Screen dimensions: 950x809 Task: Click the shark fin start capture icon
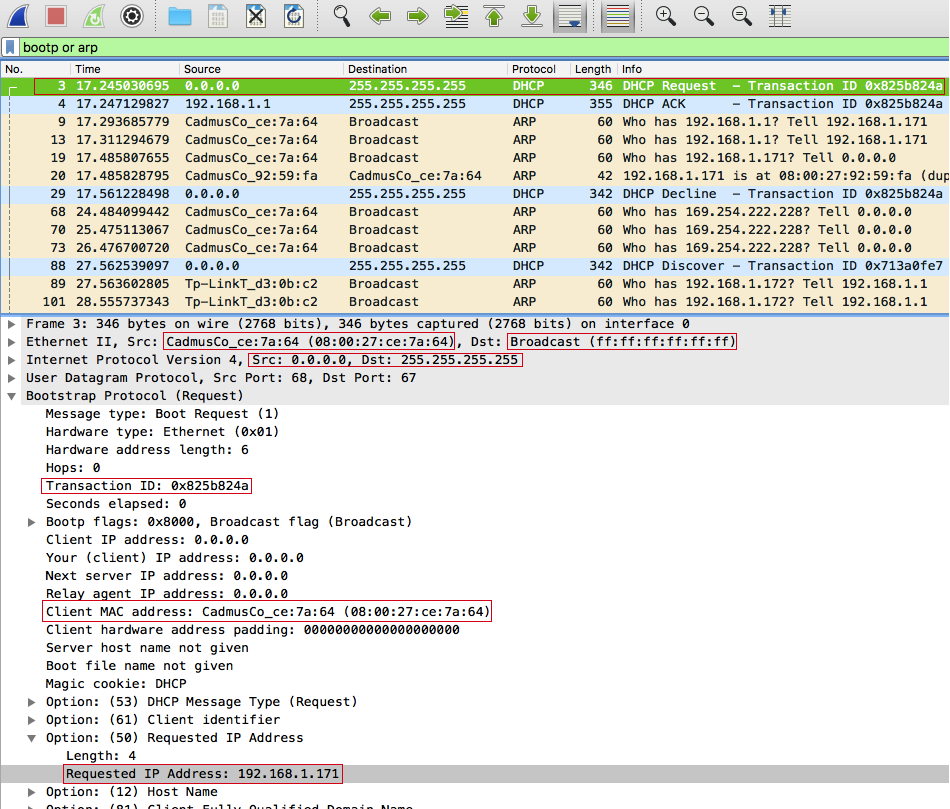[18, 16]
